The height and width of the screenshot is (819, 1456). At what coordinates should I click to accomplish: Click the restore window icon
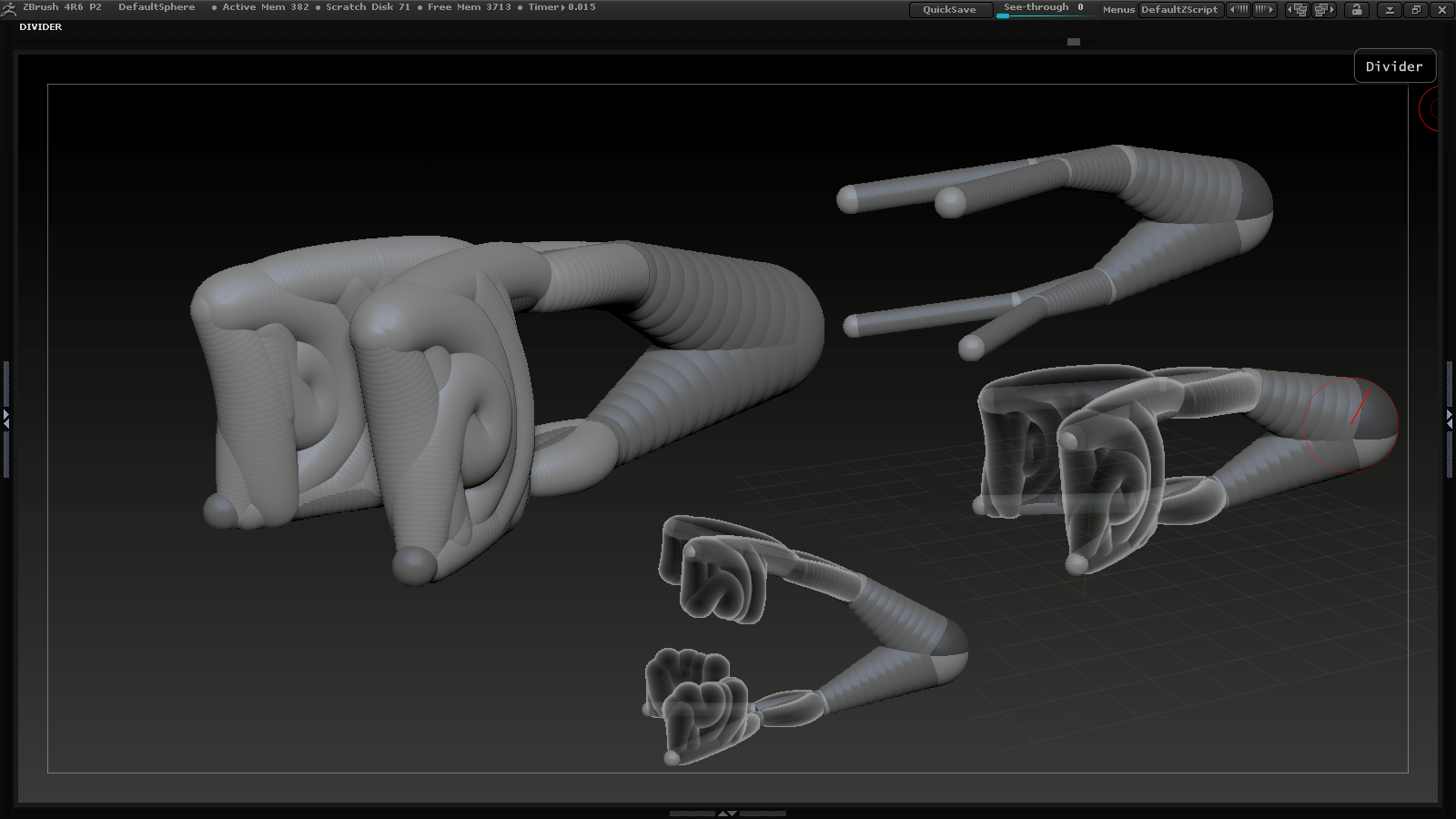[1416, 9]
